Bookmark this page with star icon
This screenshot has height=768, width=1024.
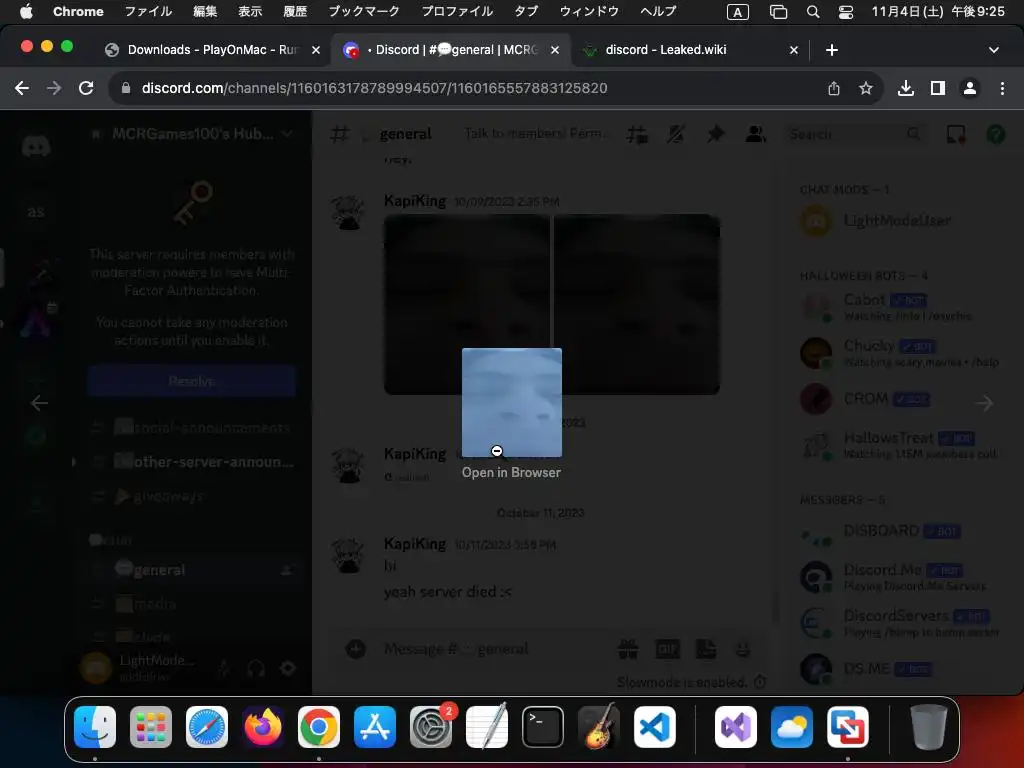[866, 88]
